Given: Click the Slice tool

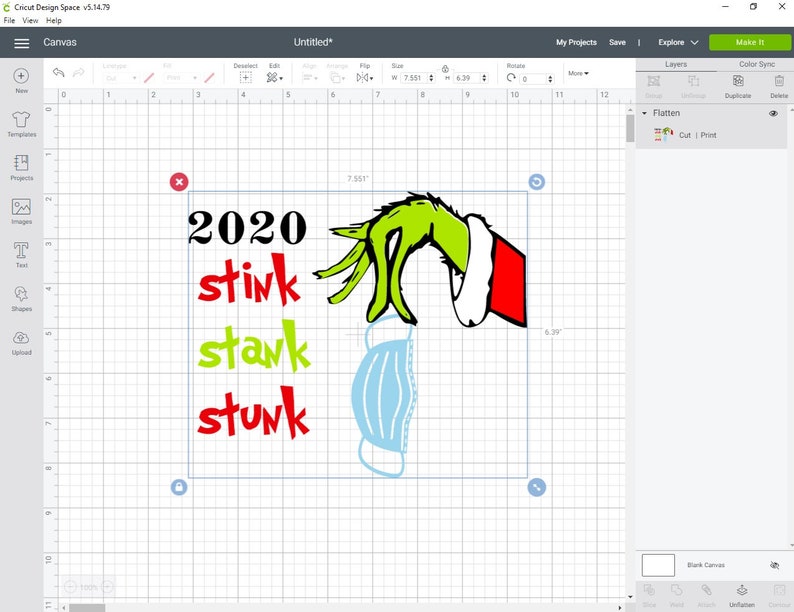Looking at the screenshot, I should tap(649, 595).
